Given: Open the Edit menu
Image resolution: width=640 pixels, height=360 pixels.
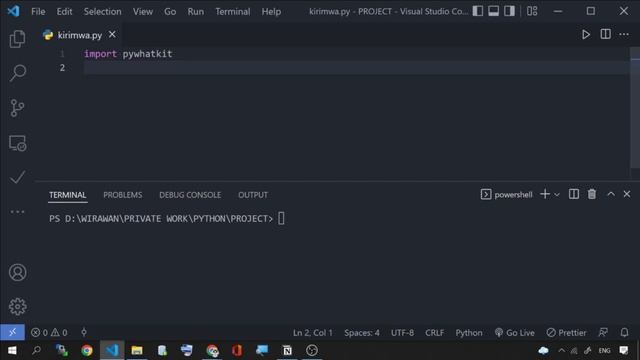Looking at the screenshot, I should [x=64, y=11].
